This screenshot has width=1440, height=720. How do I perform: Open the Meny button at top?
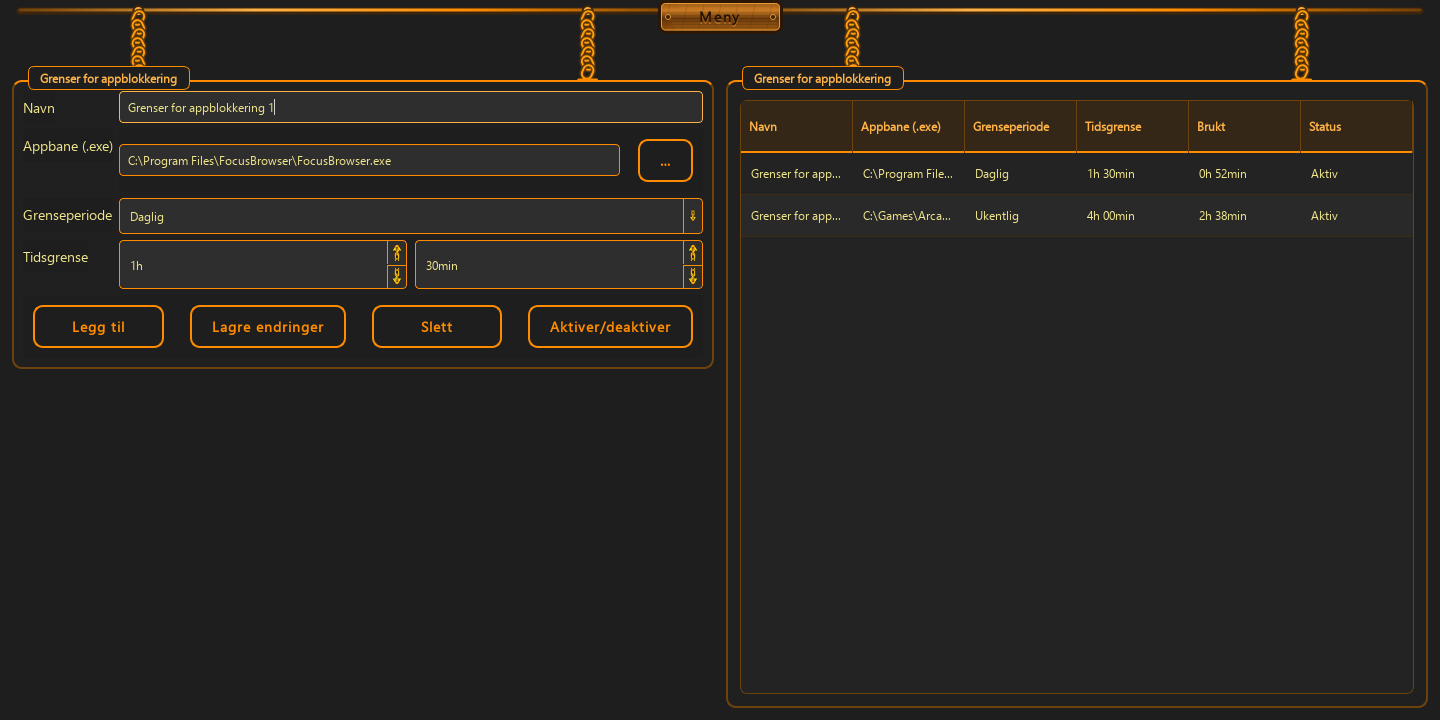[x=720, y=17]
